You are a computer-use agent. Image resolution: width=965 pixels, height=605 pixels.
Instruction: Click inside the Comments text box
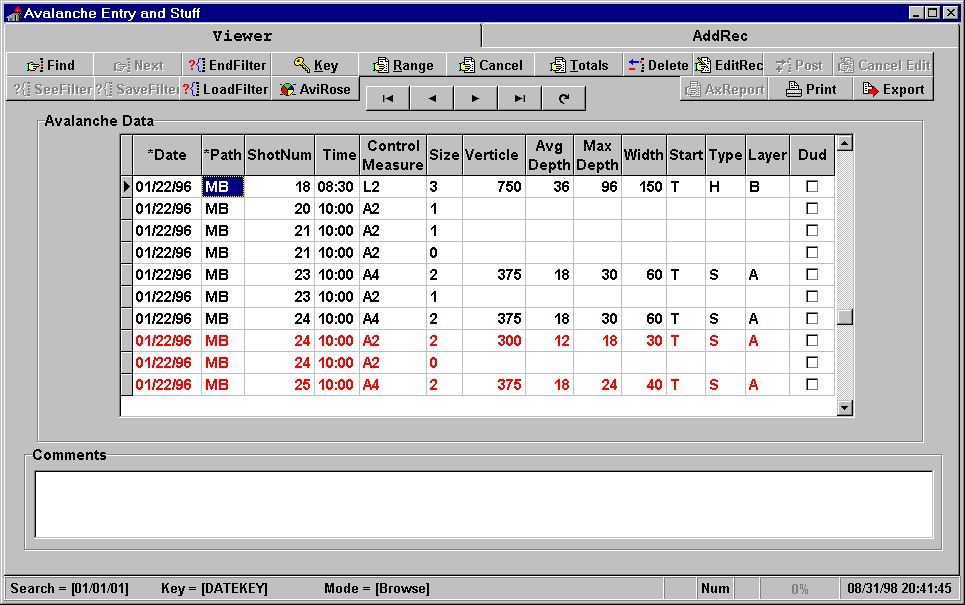(x=484, y=504)
